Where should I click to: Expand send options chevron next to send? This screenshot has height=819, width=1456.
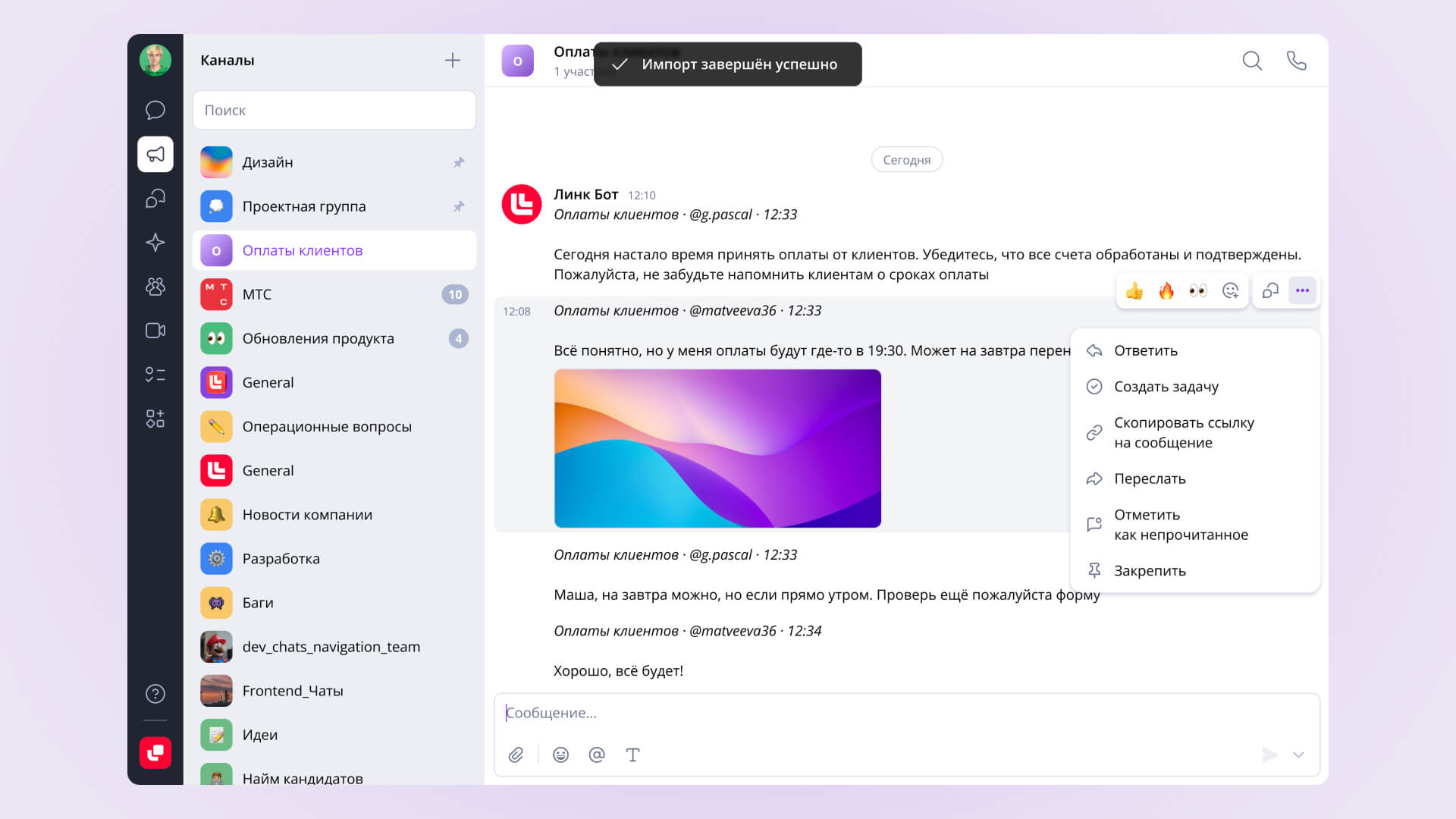tap(1298, 755)
